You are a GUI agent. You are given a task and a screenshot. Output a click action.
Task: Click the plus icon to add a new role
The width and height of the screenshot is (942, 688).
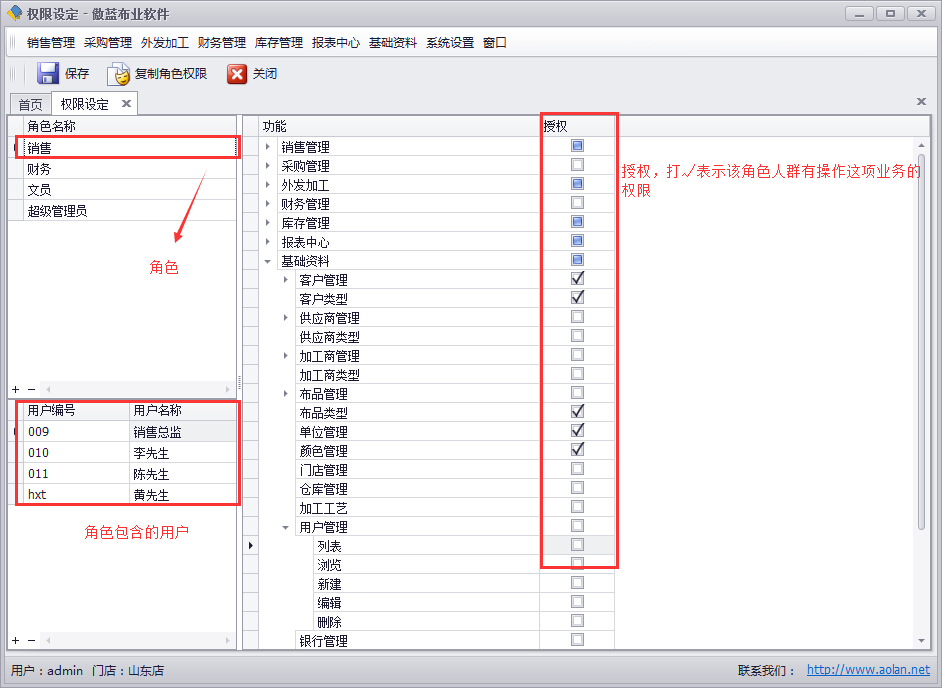click(14, 389)
